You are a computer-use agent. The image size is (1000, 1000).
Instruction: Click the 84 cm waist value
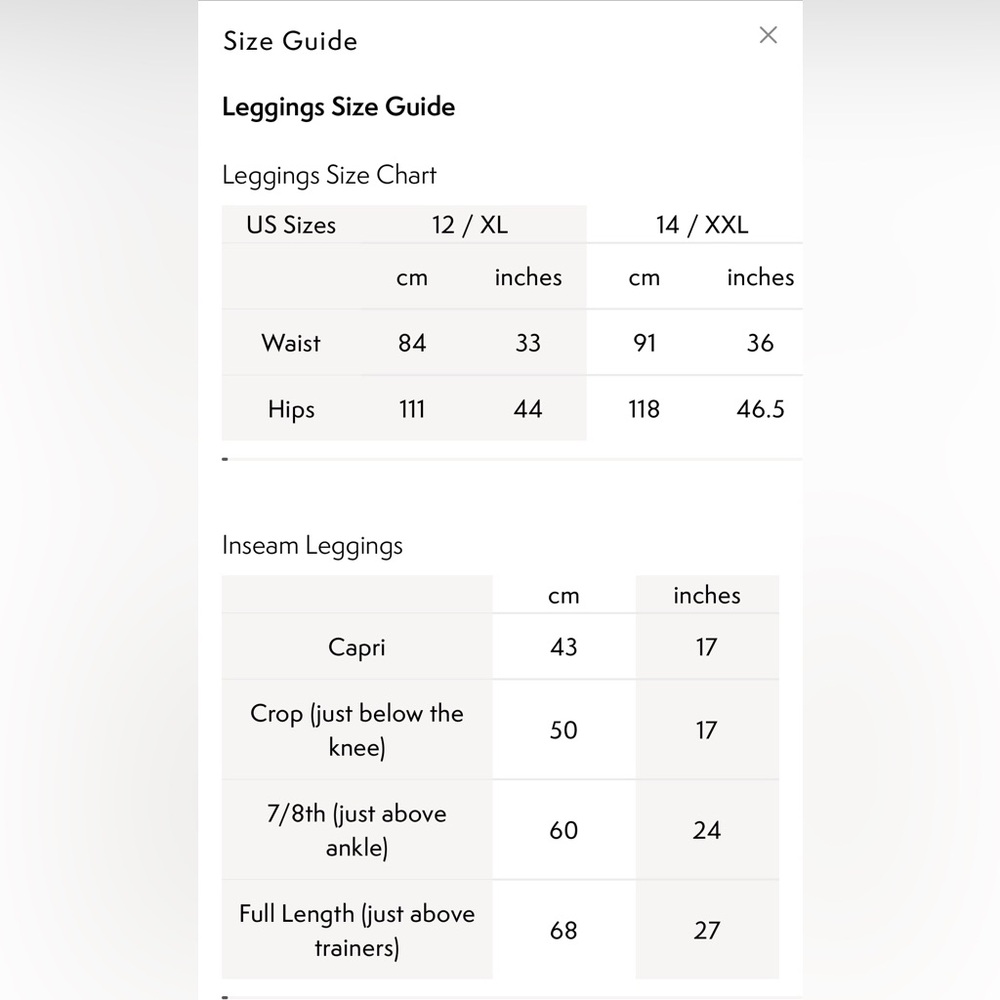(412, 342)
